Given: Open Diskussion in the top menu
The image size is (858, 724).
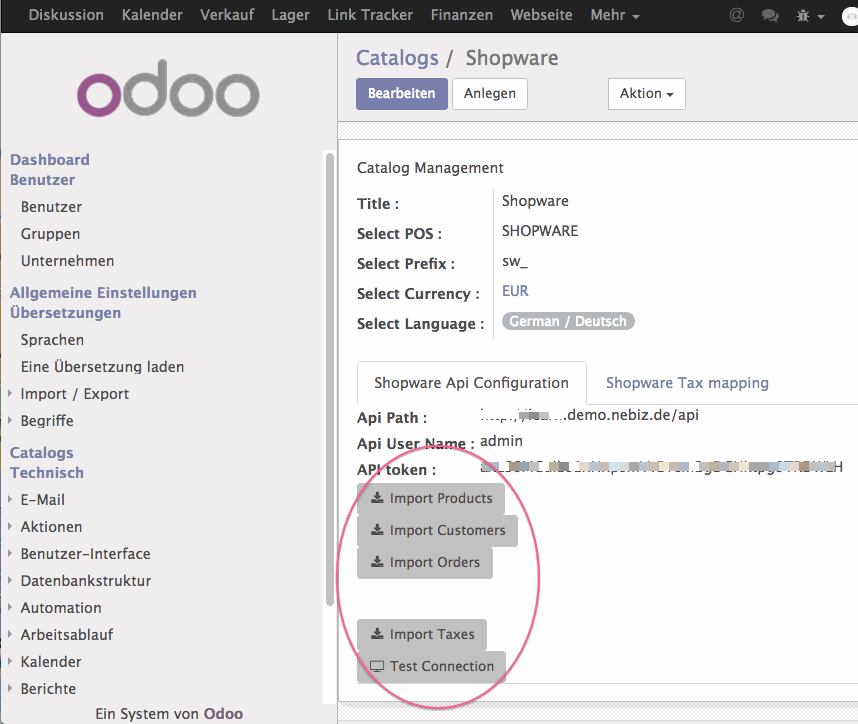Looking at the screenshot, I should click(66, 15).
